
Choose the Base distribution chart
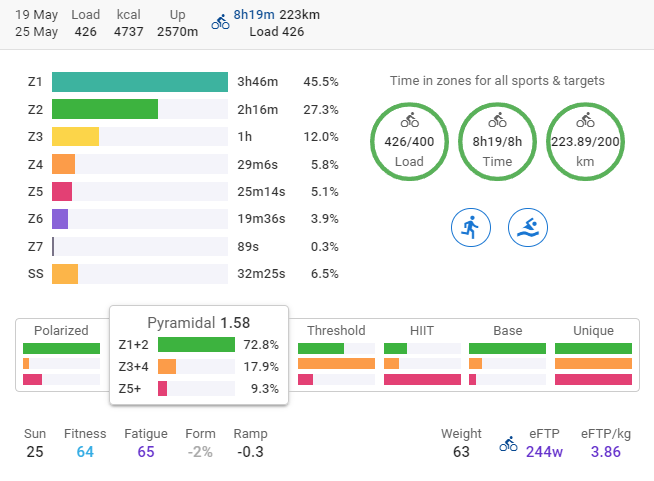507,355
